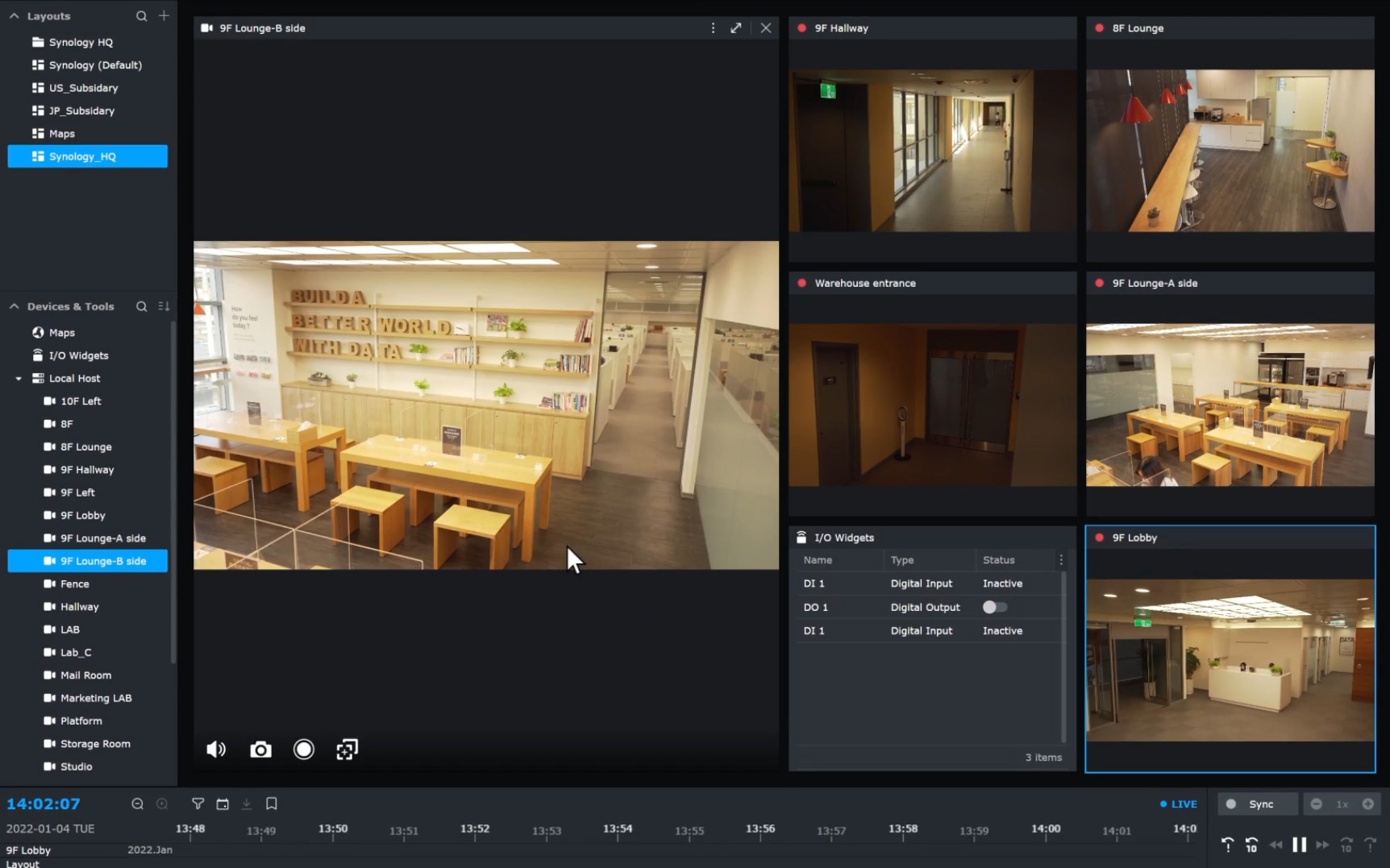Open I/O Widgets column options menu

(x=1061, y=560)
